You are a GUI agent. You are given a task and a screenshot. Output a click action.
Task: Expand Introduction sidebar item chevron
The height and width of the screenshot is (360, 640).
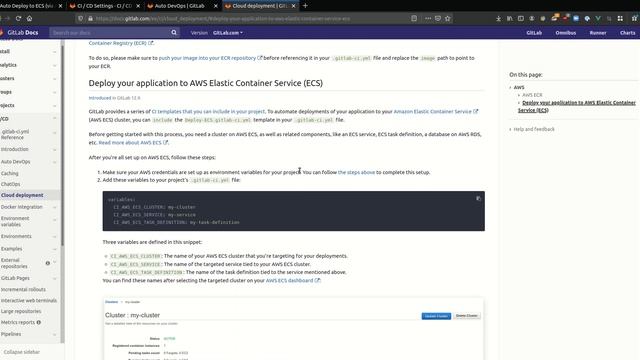55,149
